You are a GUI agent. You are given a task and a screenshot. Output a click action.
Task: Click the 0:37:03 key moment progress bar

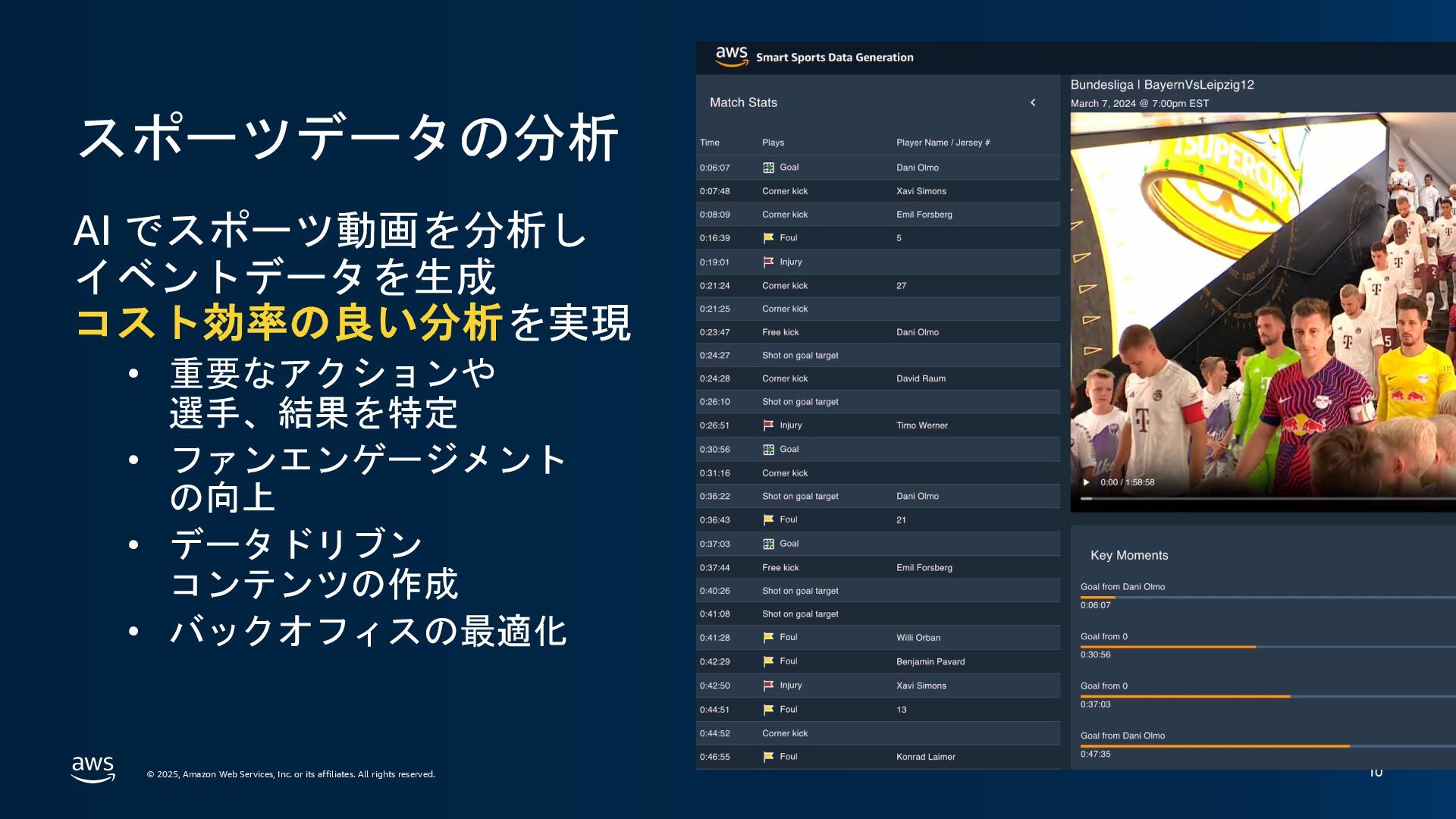1268,696
